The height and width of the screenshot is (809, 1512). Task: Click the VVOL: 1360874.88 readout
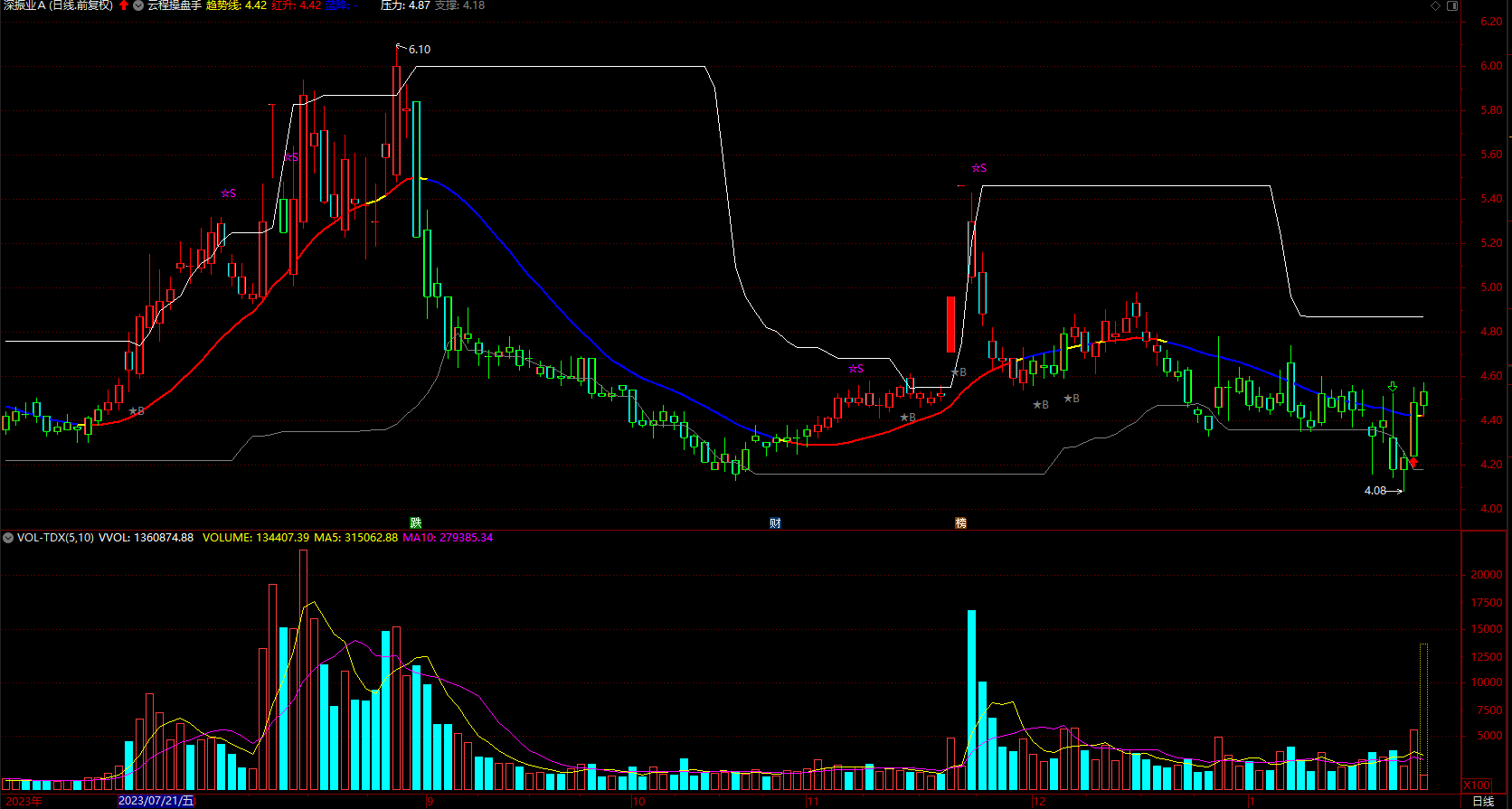pyautogui.click(x=146, y=538)
